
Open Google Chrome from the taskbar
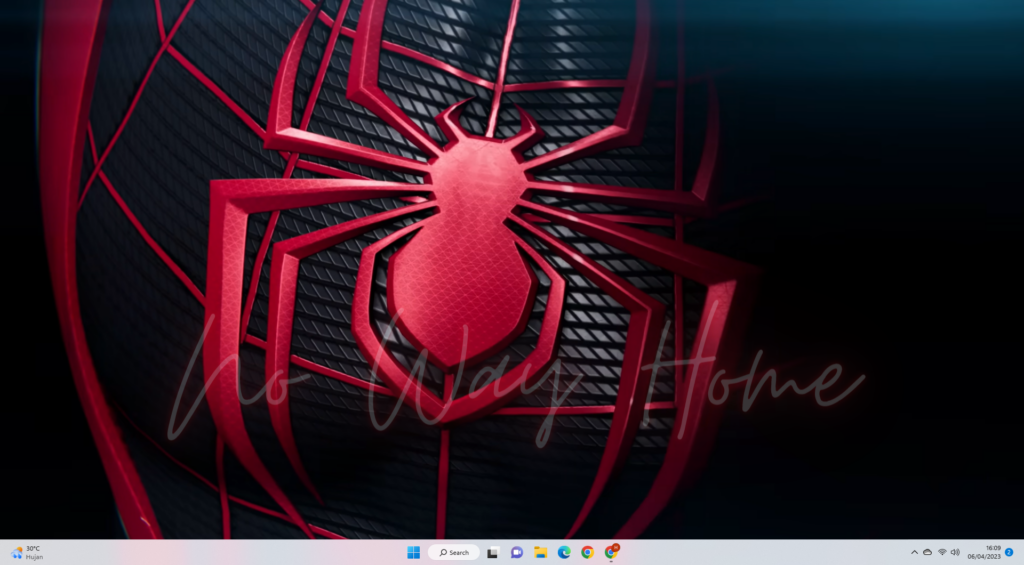tap(587, 553)
